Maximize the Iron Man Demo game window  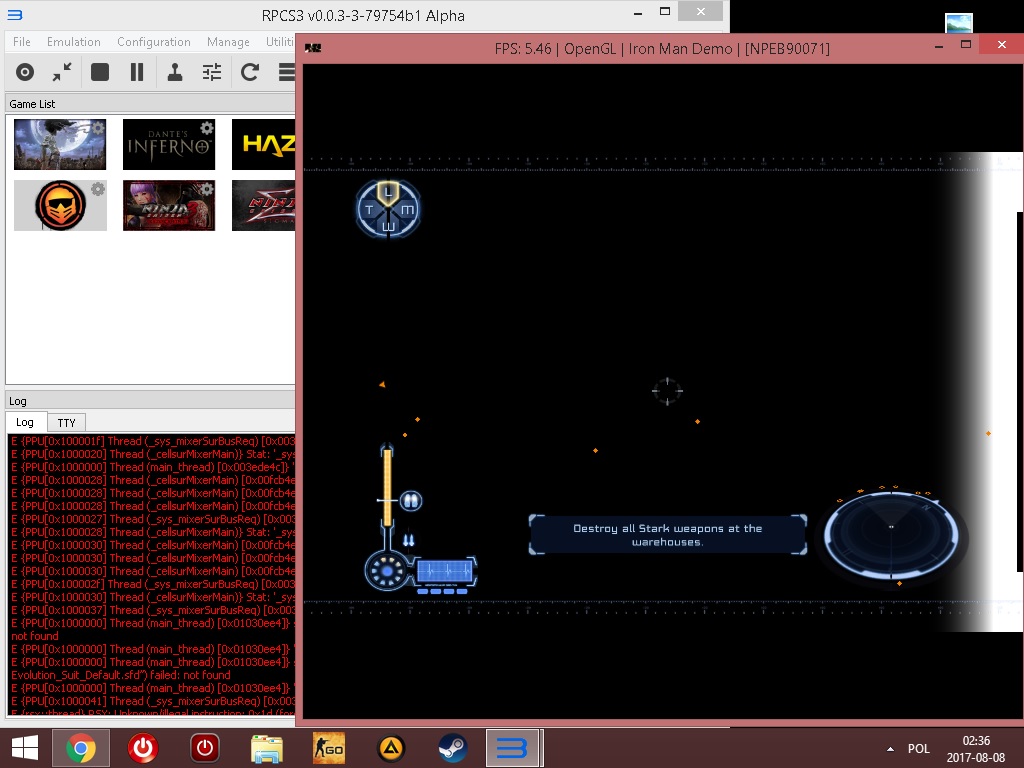[x=966, y=44]
